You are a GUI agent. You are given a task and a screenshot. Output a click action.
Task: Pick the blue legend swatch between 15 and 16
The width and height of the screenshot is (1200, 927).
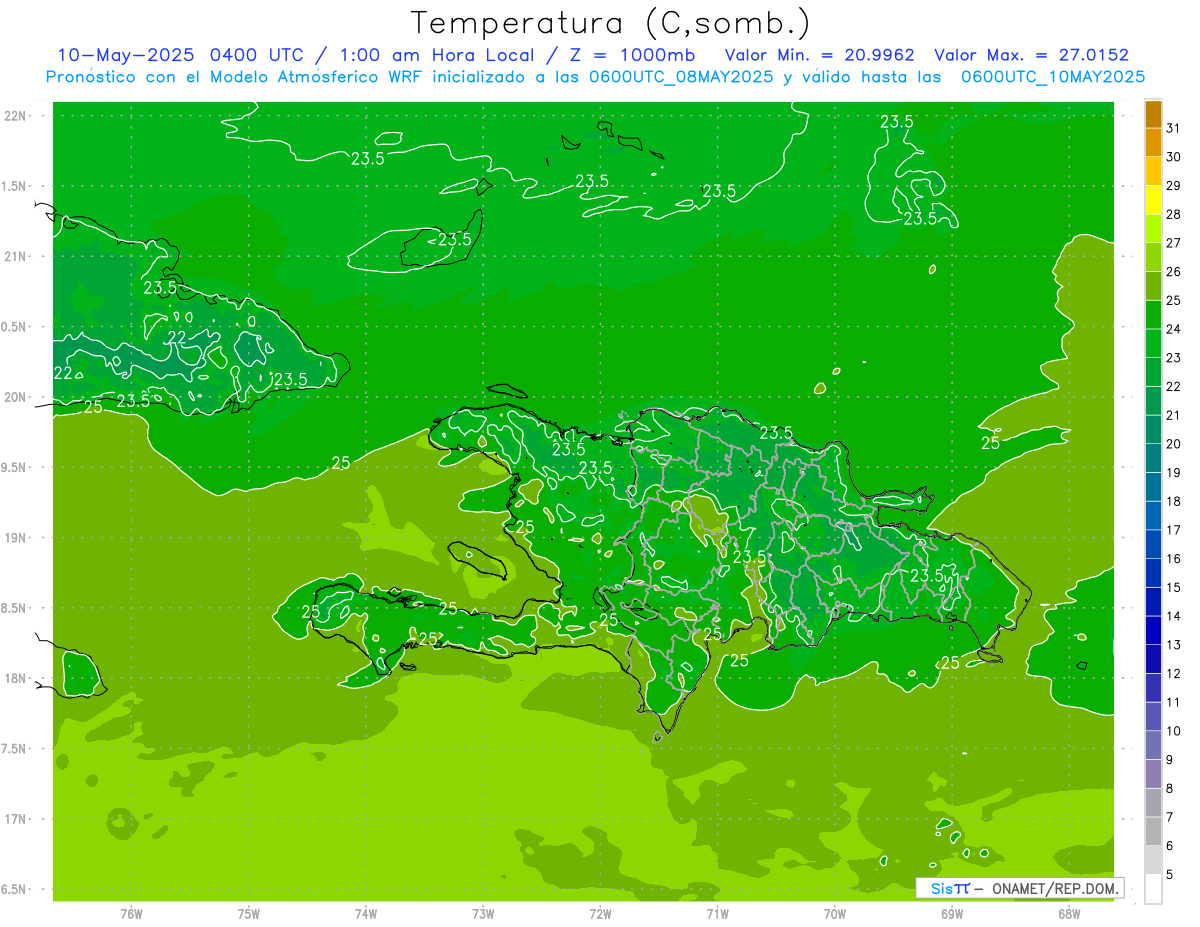click(1153, 574)
